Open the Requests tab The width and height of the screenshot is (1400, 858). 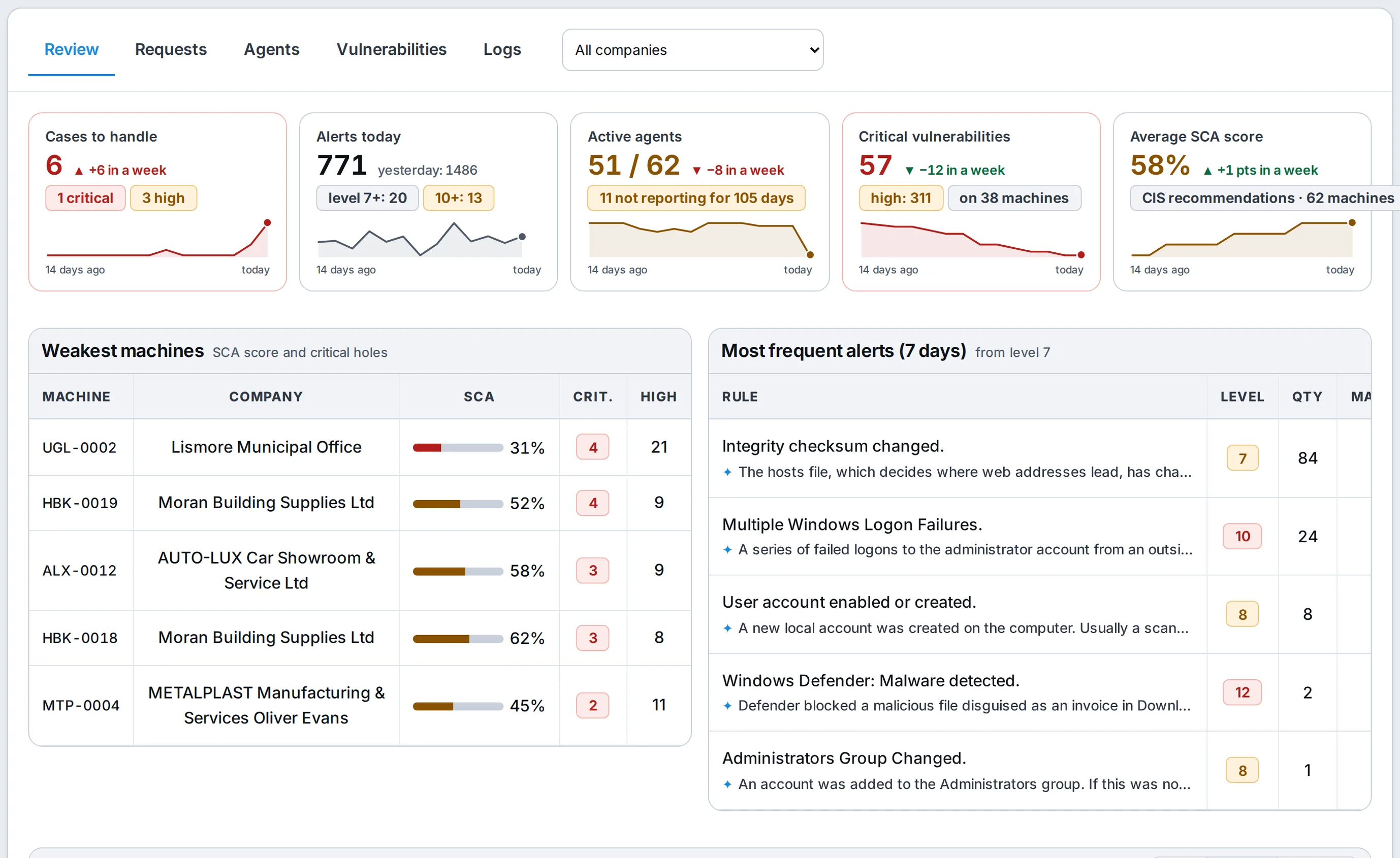171,50
